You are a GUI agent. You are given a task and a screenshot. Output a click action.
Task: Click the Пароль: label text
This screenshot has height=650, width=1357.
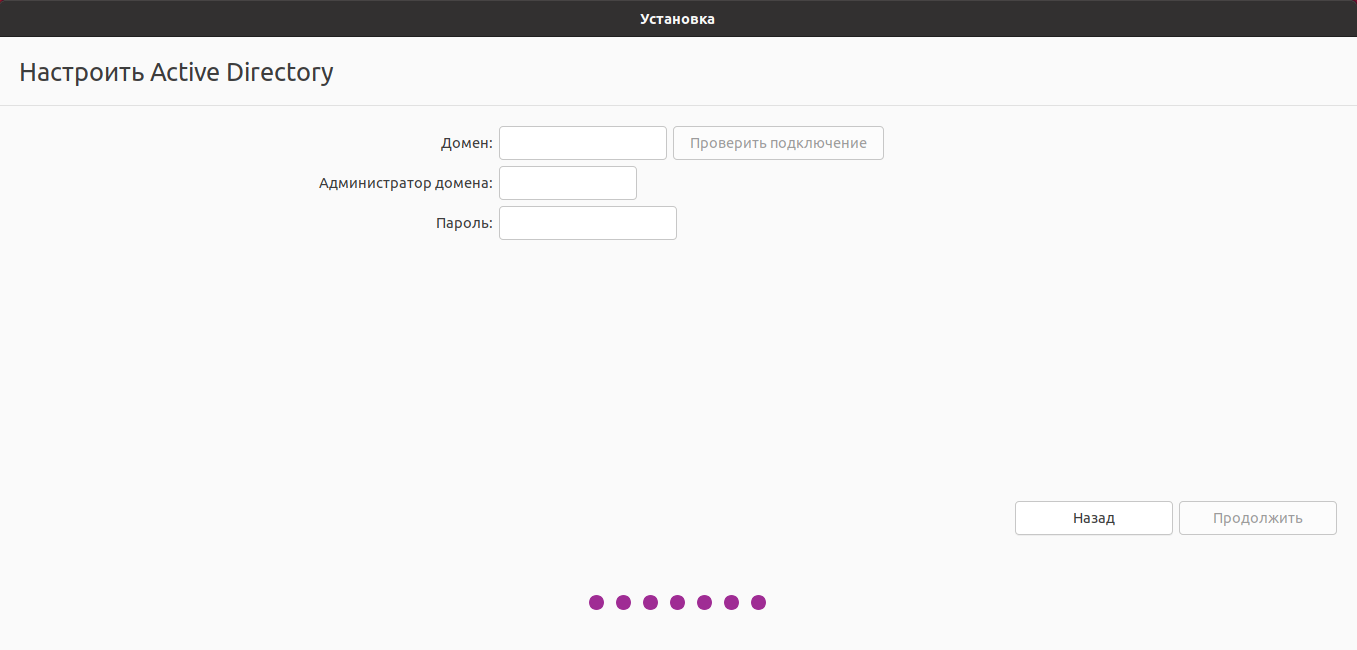pos(465,223)
